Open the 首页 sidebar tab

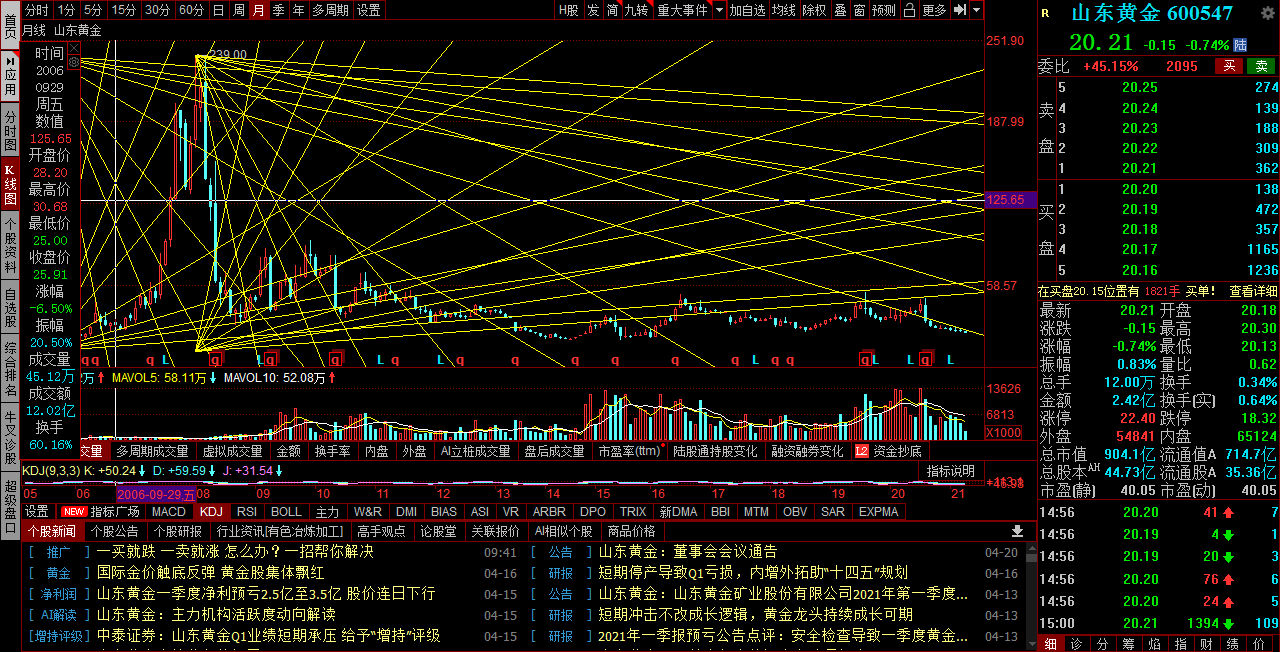(10, 24)
